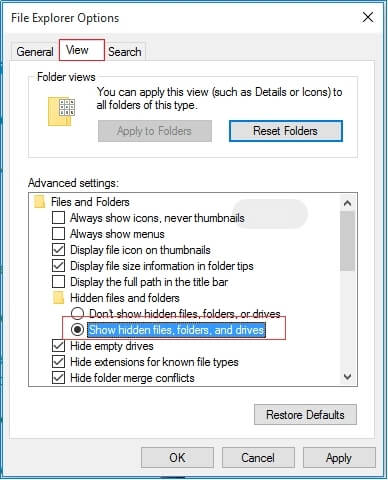
Task: Click the Advanced settings scrollbar thumb
Action: [x=347, y=241]
